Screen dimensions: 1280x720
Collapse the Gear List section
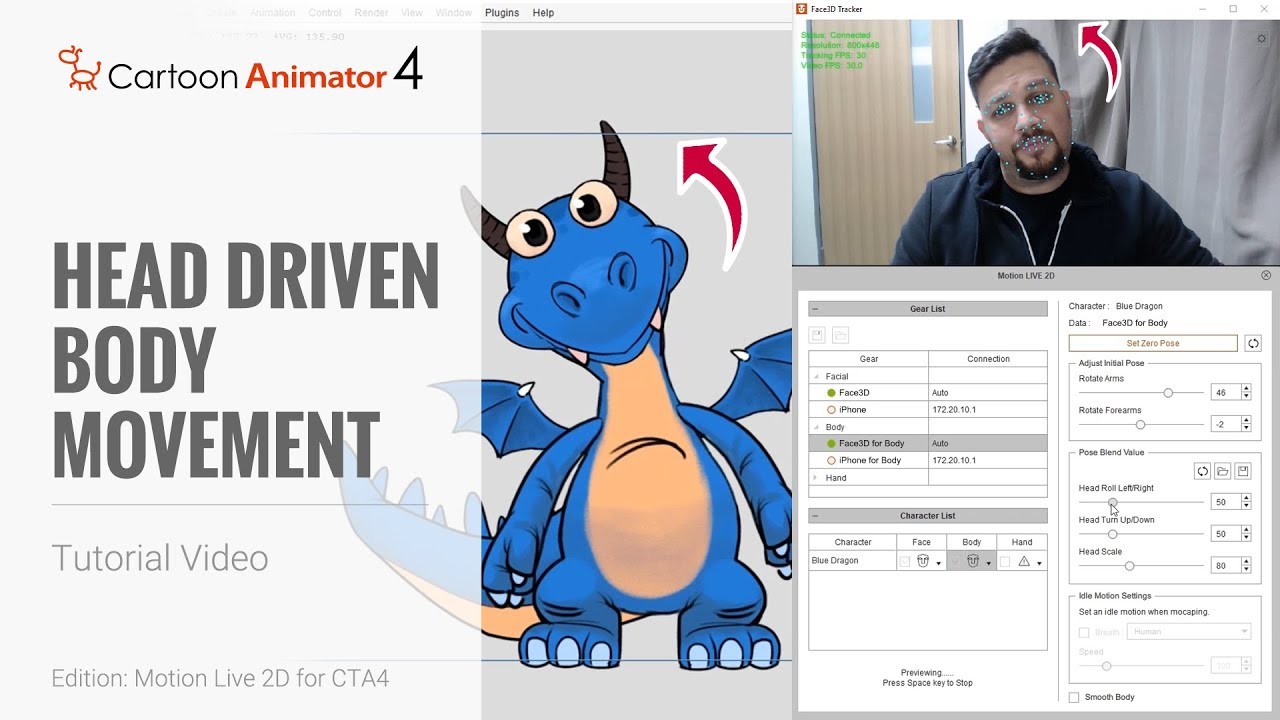pyautogui.click(x=815, y=309)
